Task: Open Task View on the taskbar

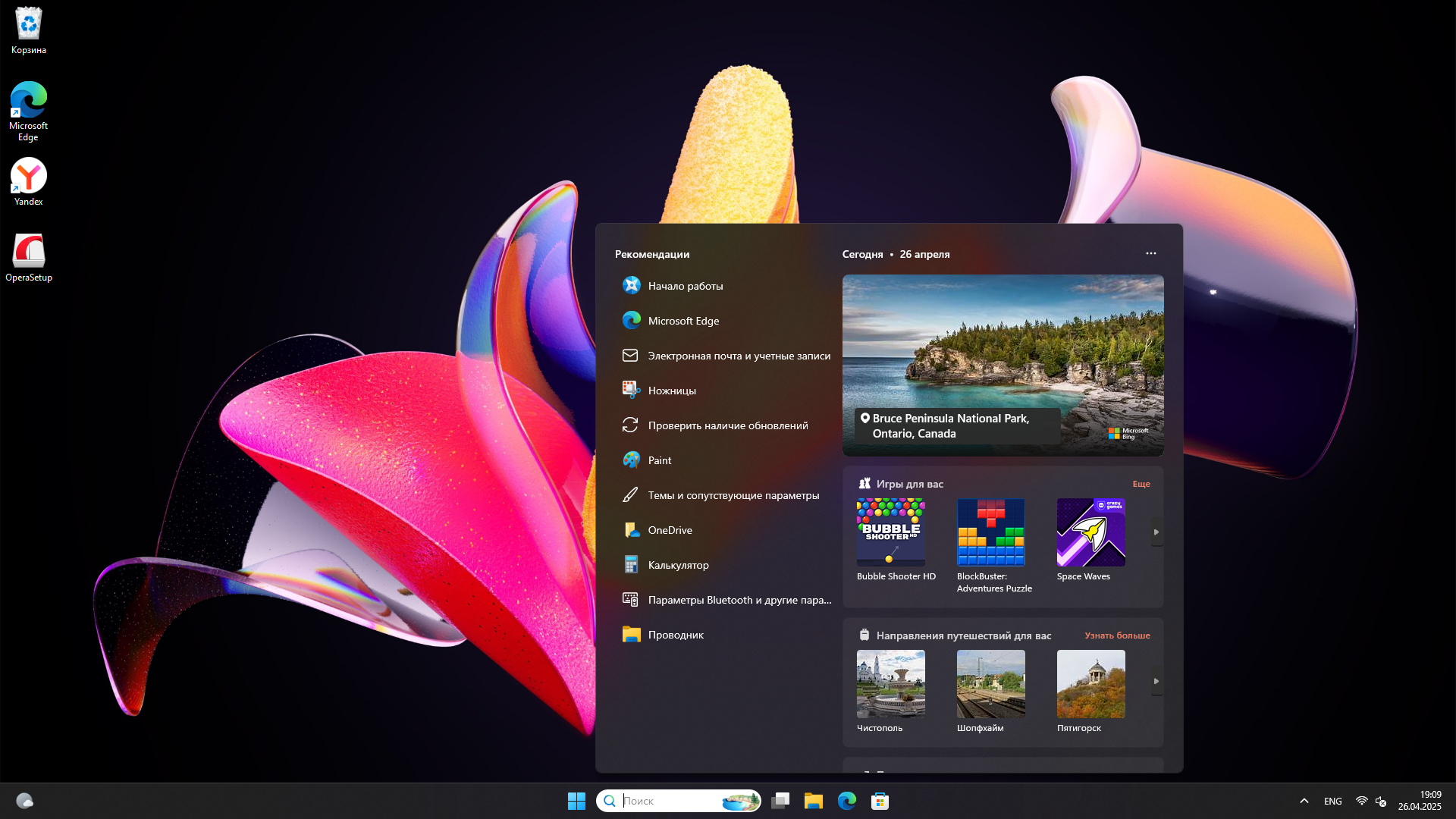Action: pos(780,801)
